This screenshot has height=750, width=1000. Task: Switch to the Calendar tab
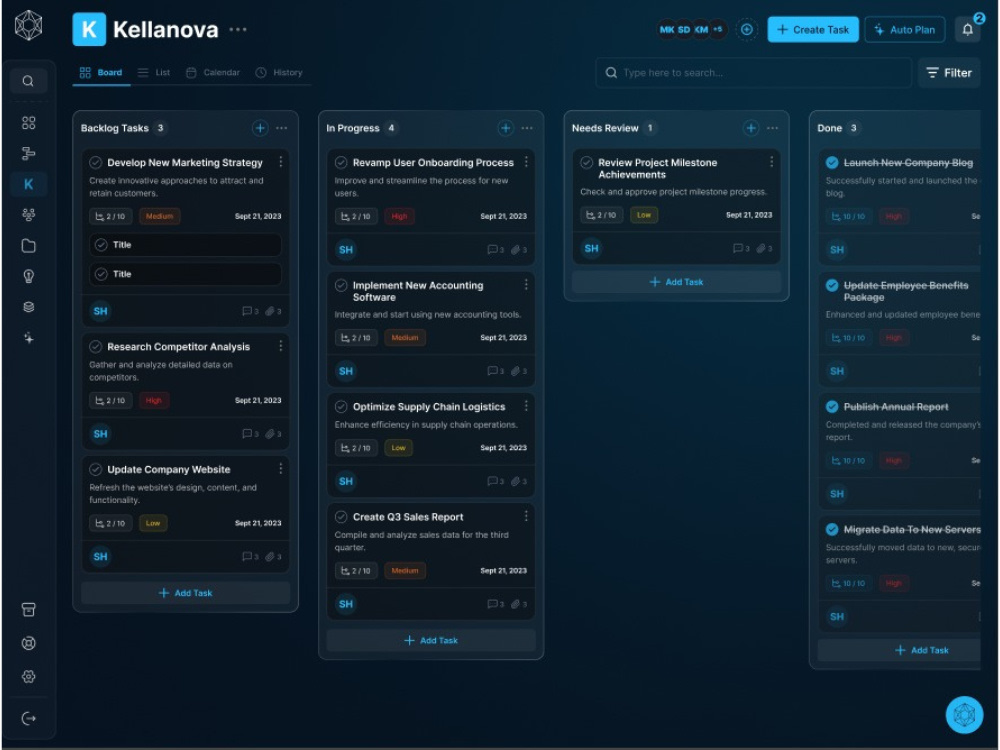(213, 72)
